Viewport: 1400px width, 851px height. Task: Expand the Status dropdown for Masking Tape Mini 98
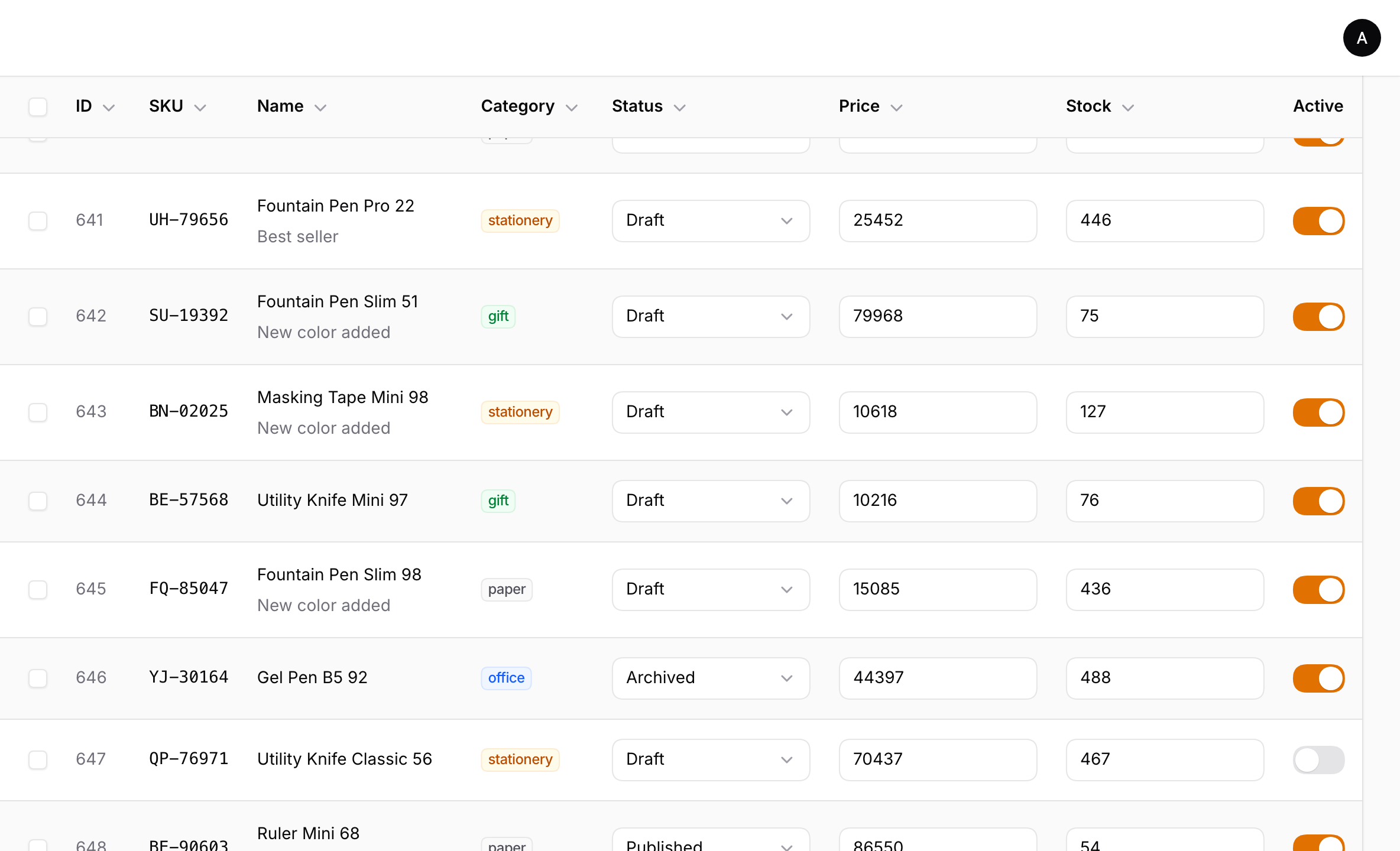point(711,412)
